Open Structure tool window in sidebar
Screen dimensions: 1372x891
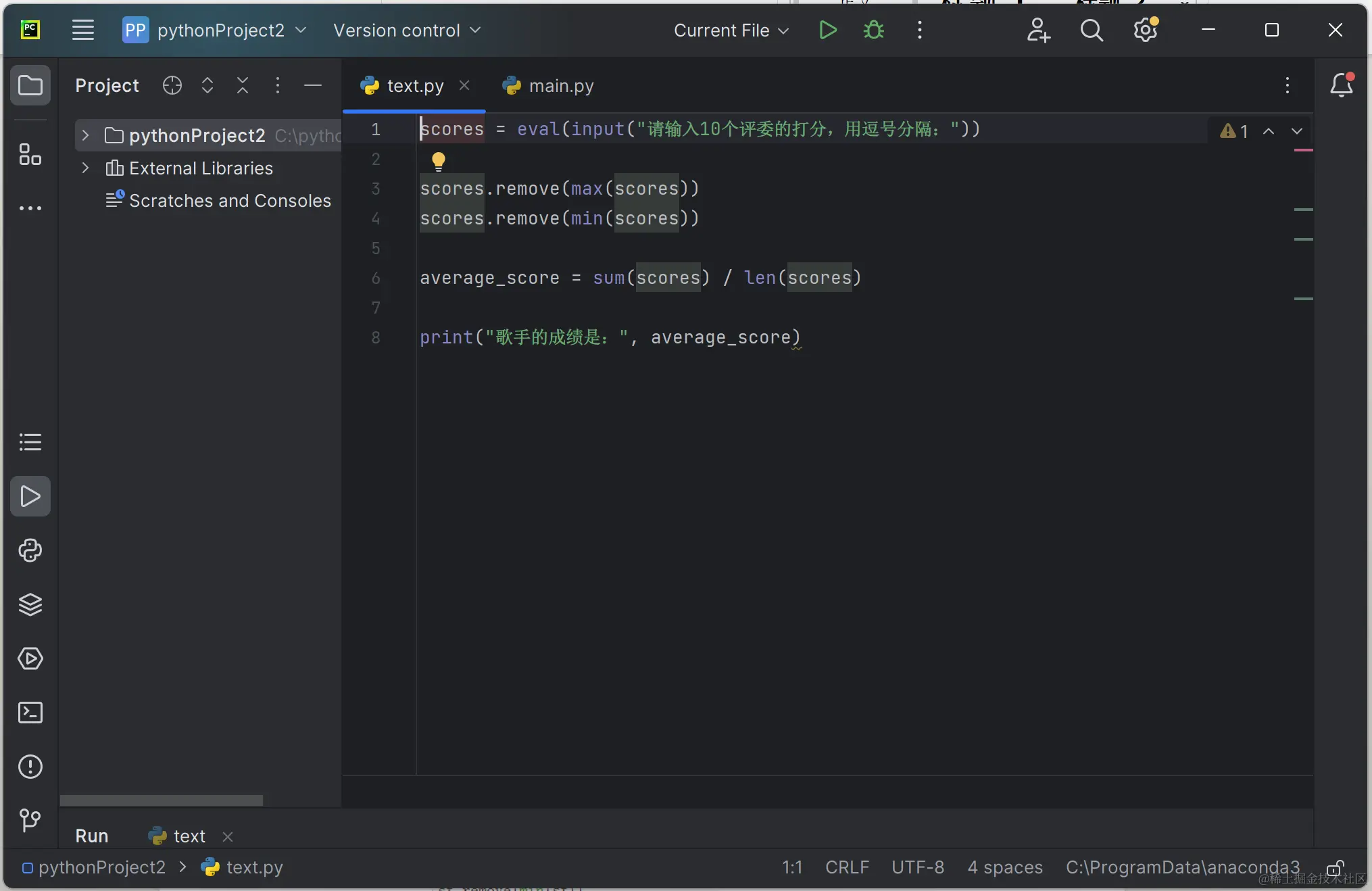pyautogui.click(x=30, y=155)
